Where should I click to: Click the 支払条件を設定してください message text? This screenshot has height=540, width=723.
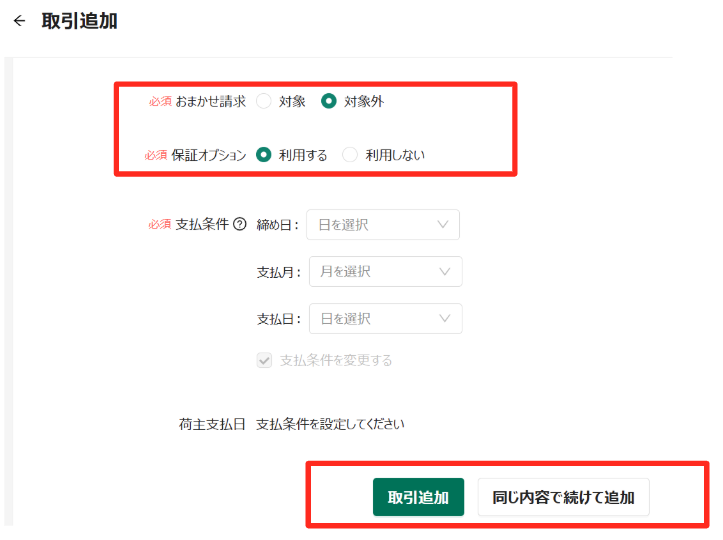pos(330,424)
